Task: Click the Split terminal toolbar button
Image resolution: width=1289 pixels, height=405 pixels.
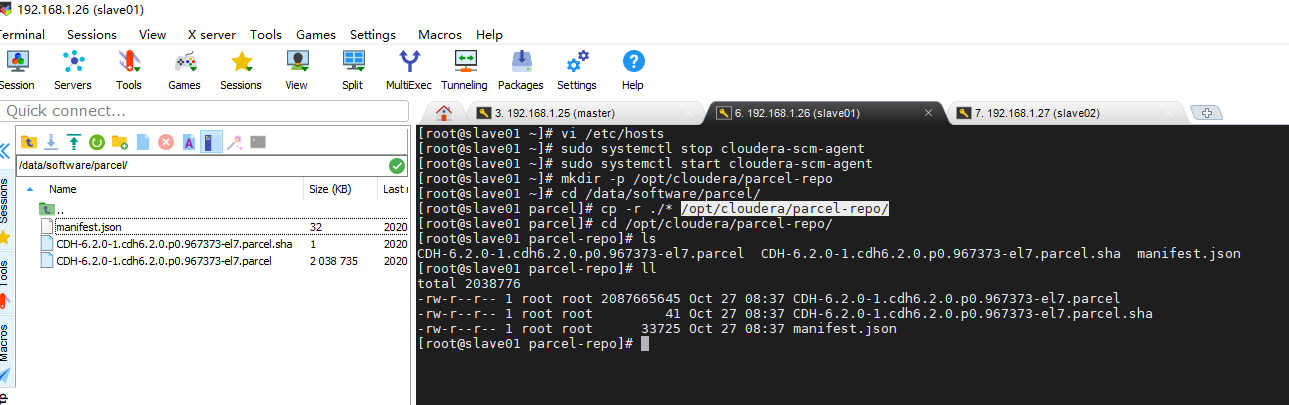Action: click(353, 70)
